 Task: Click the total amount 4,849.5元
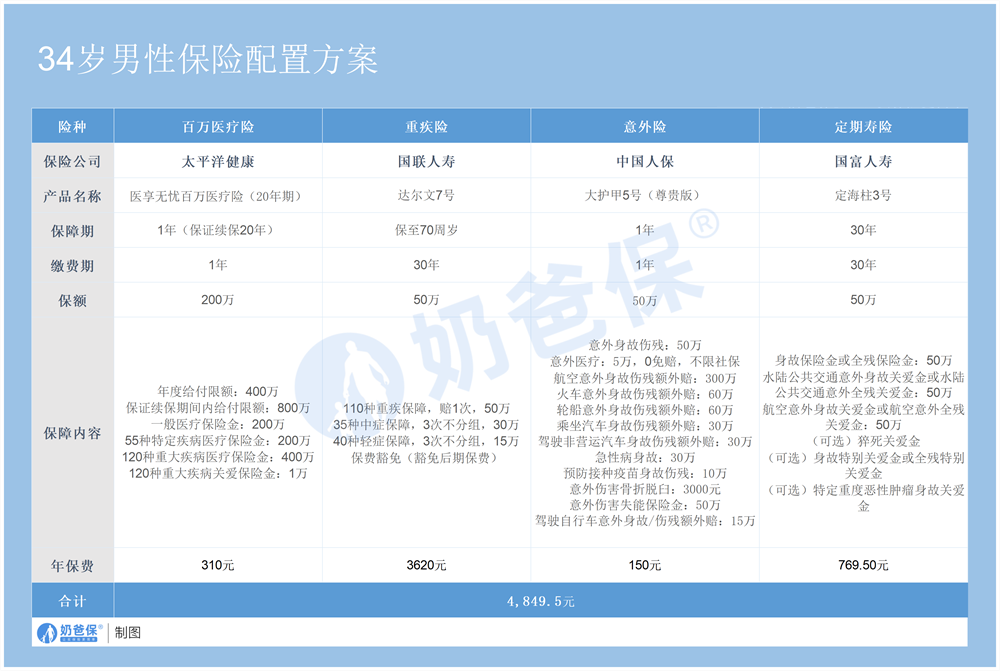coord(541,601)
